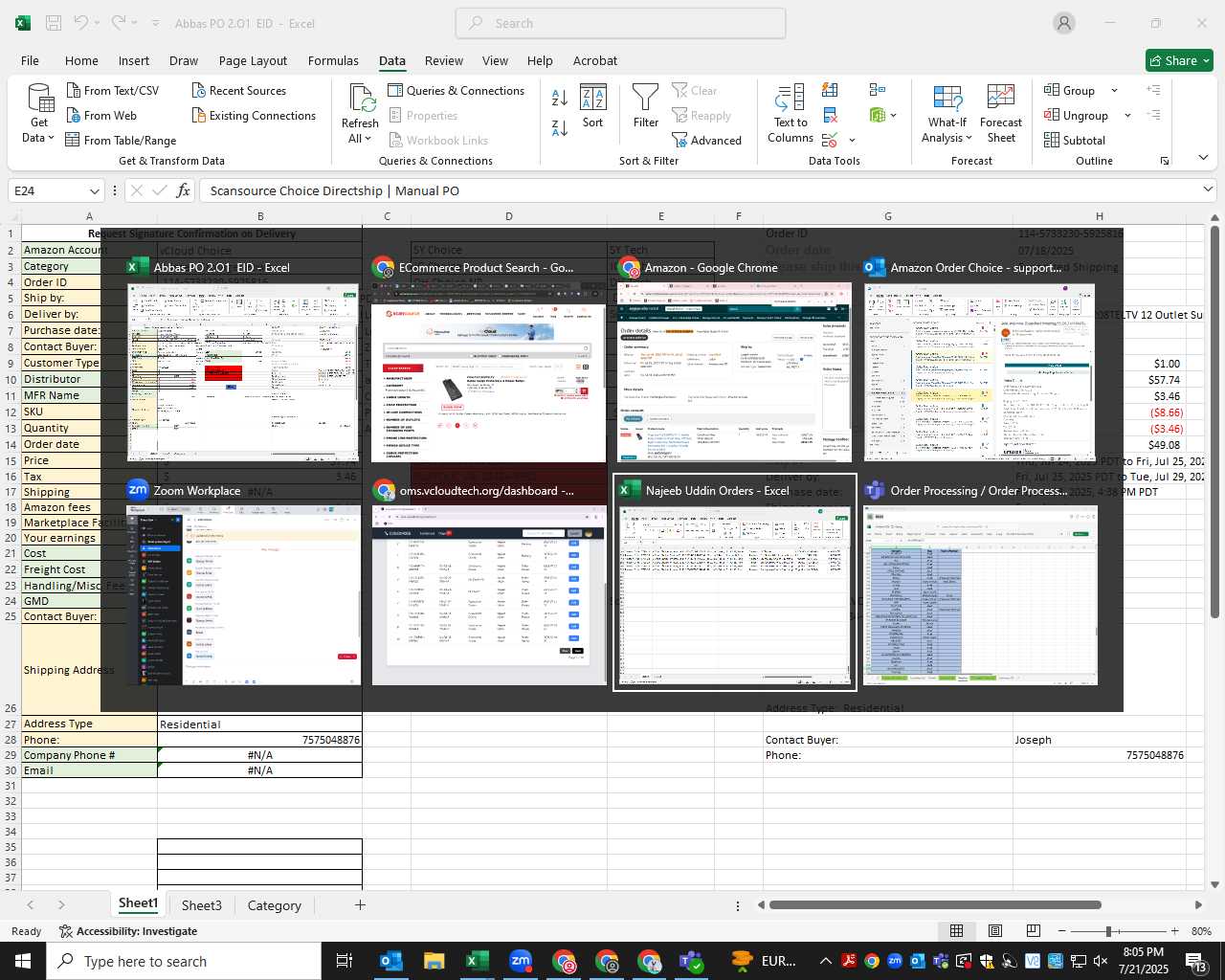Click the Flash Fill icon
The width and height of the screenshot is (1225, 980).
[830, 90]
